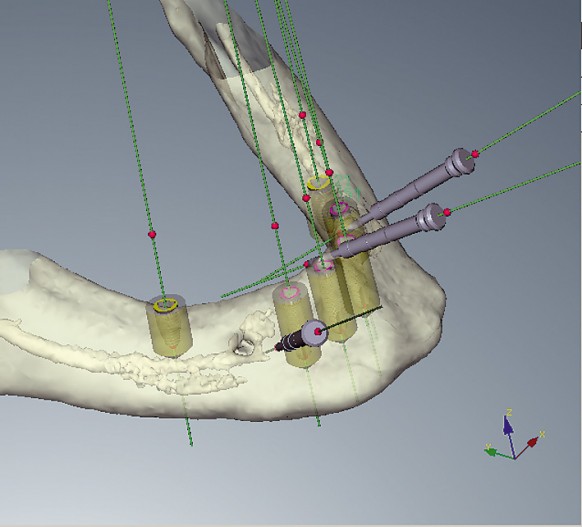Select the black axis line of anchor pin
The height and width of the screenshot is (527, 582).
point(351,318)
